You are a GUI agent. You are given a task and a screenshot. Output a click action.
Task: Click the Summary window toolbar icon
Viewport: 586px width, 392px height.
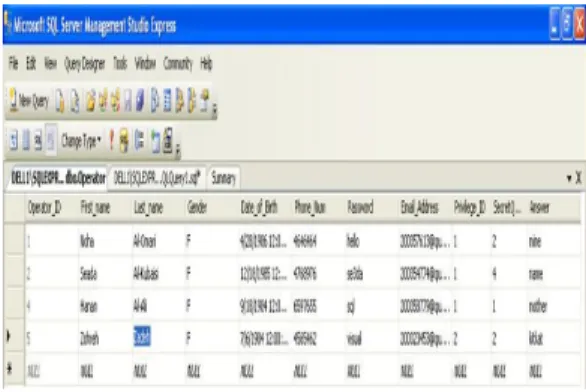(167, 101)
